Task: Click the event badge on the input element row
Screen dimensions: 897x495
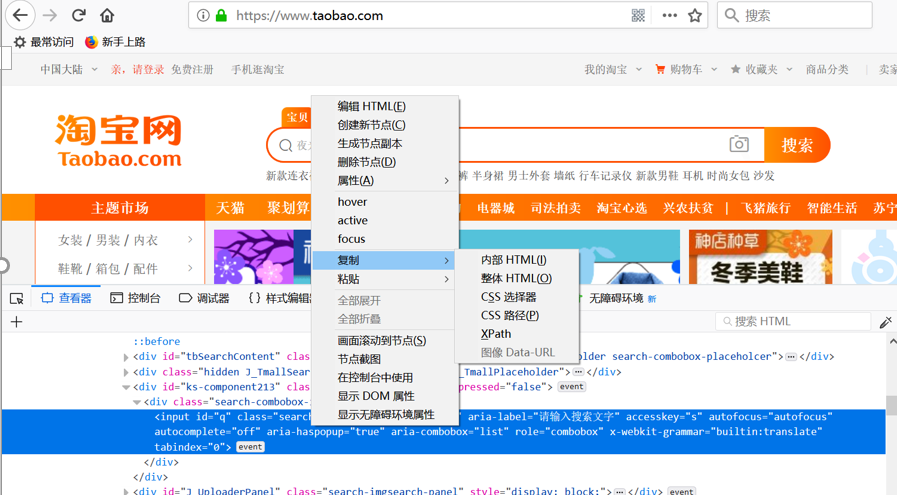Action: click(x=250, y=447)
